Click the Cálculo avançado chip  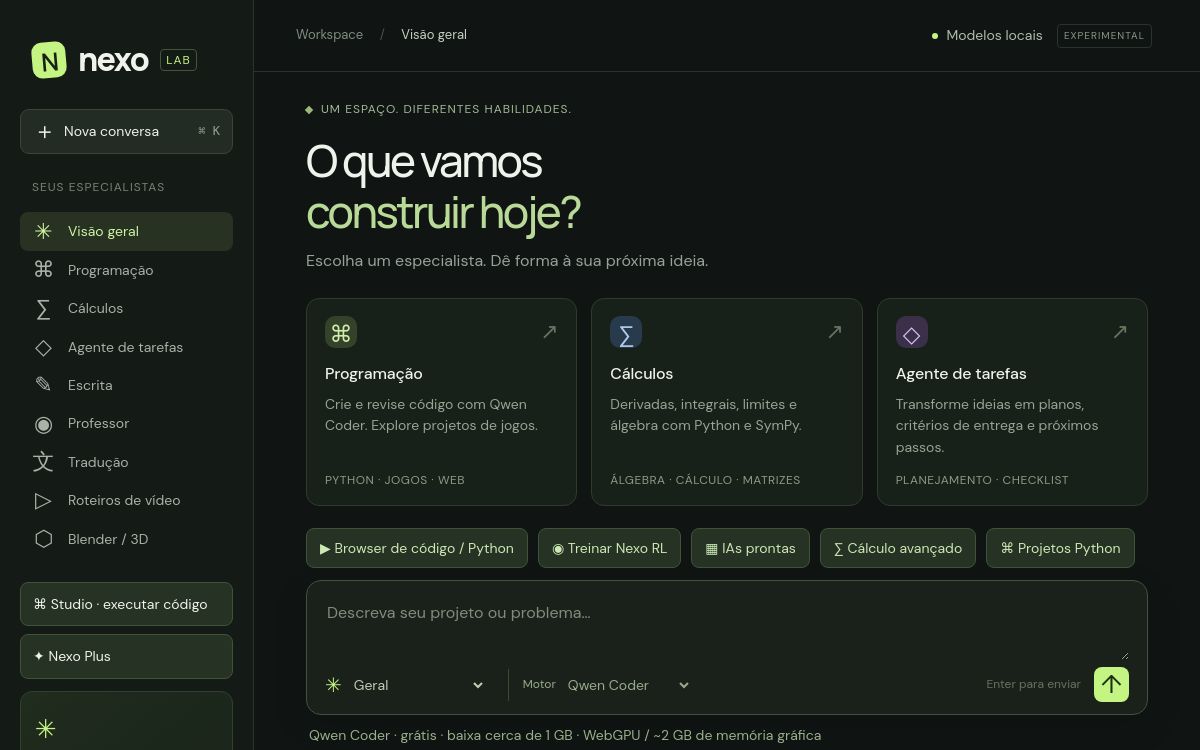[x=898, y=548]
